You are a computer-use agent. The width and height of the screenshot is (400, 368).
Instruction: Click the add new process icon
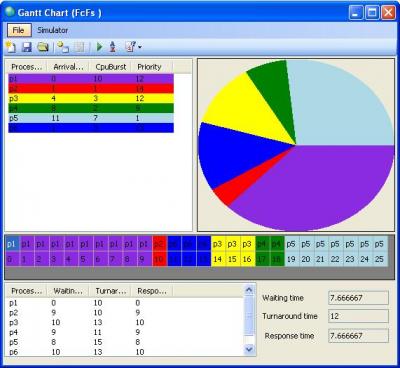(x=63, y=47)
